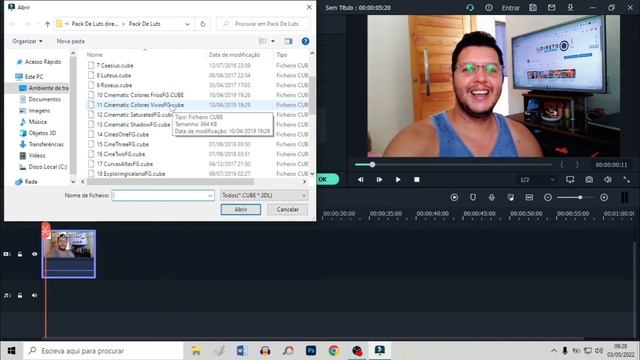Toggle fullscreen preview mode
The image size is (640, 360).
[627, 180]
